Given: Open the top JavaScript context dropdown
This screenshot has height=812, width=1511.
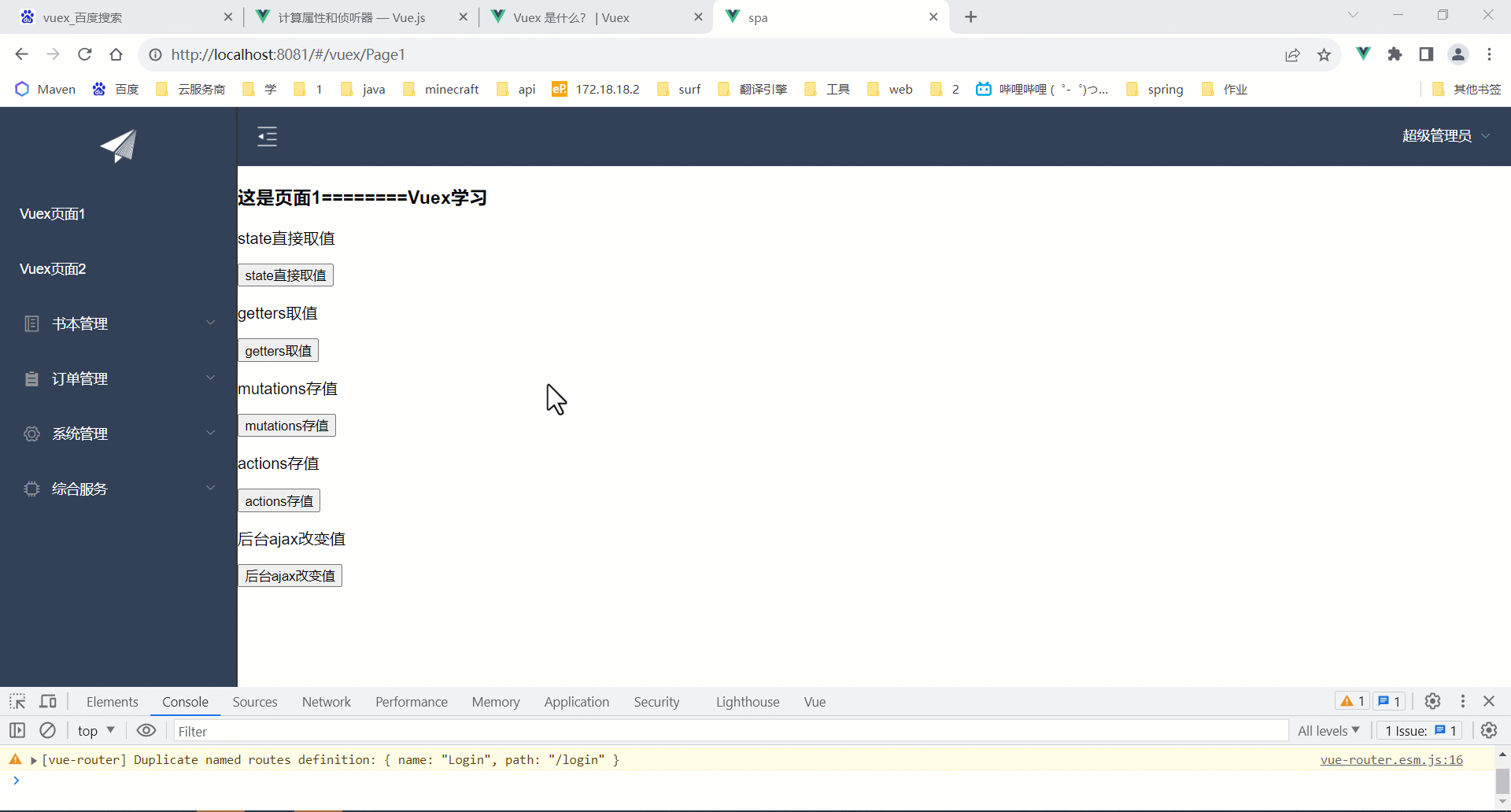Looking at the screenshot, I should coord(96,730).
